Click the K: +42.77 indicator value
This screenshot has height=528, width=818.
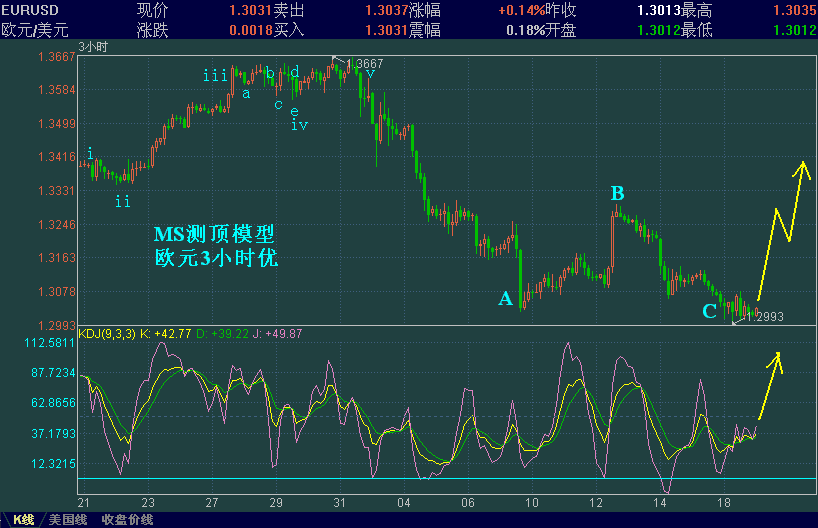[166, 333]
